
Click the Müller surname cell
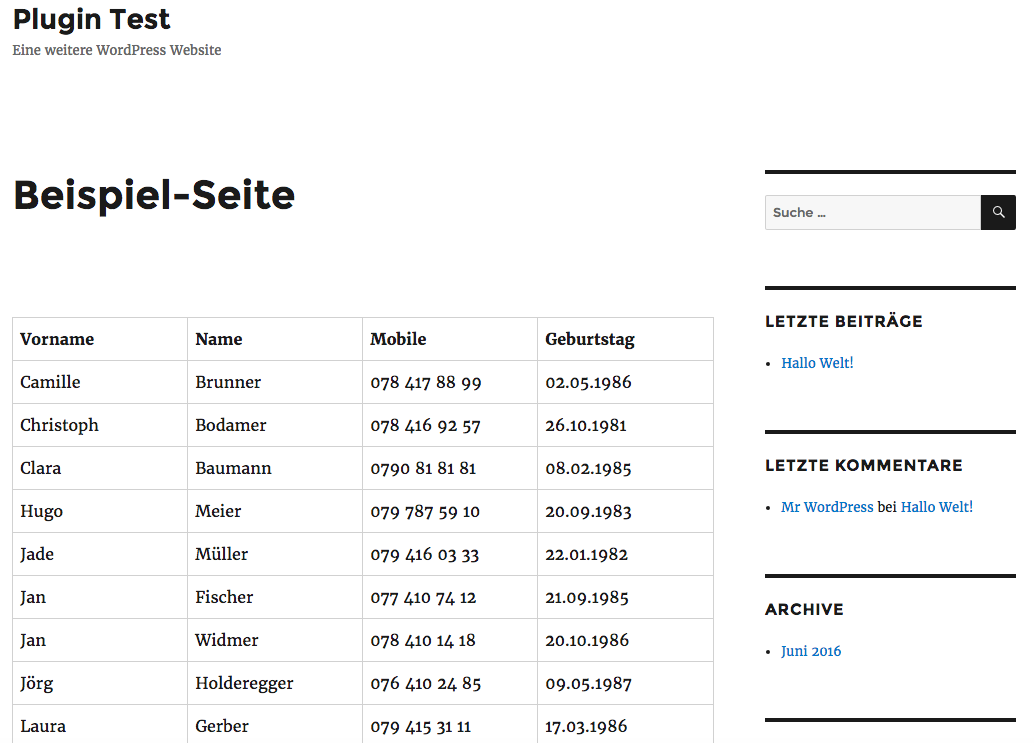(x=221, y=554)
